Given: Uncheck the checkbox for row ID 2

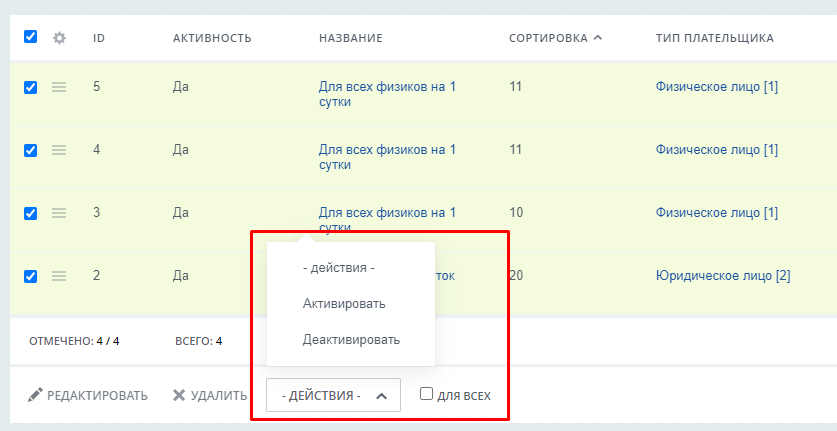Looking at the screenshot, I should coord(30,276).
